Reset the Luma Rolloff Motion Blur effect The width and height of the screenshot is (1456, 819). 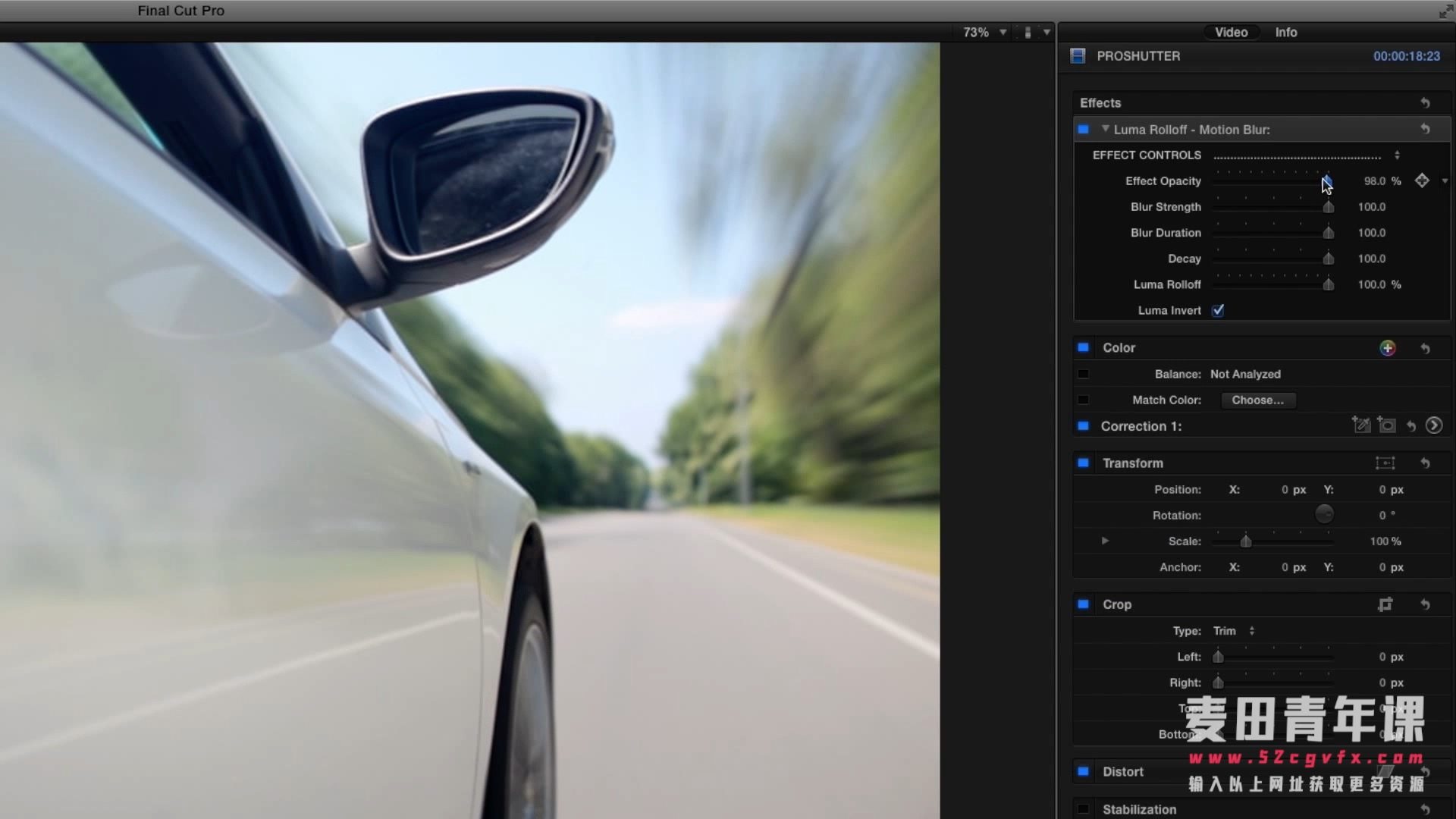click(x=1425, y=130)
